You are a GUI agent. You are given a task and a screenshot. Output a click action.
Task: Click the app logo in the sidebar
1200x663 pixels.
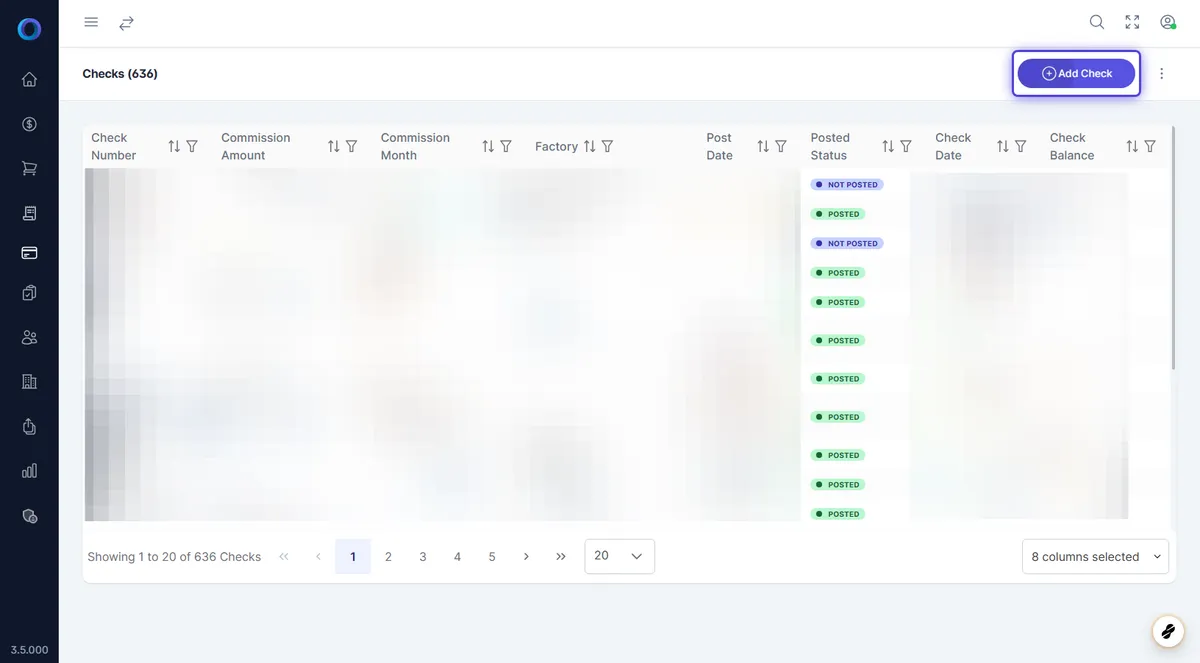coord(29,29)
